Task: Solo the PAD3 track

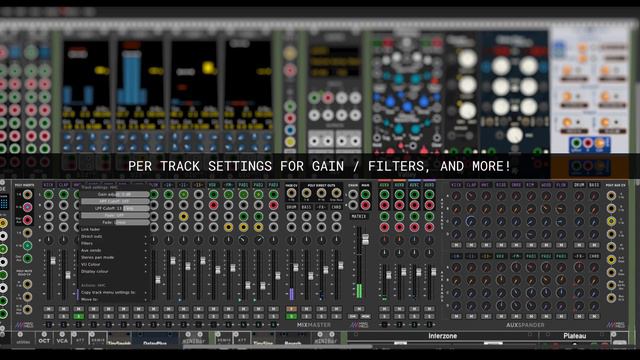Action: pyautogui.click(x=273, y=316)
